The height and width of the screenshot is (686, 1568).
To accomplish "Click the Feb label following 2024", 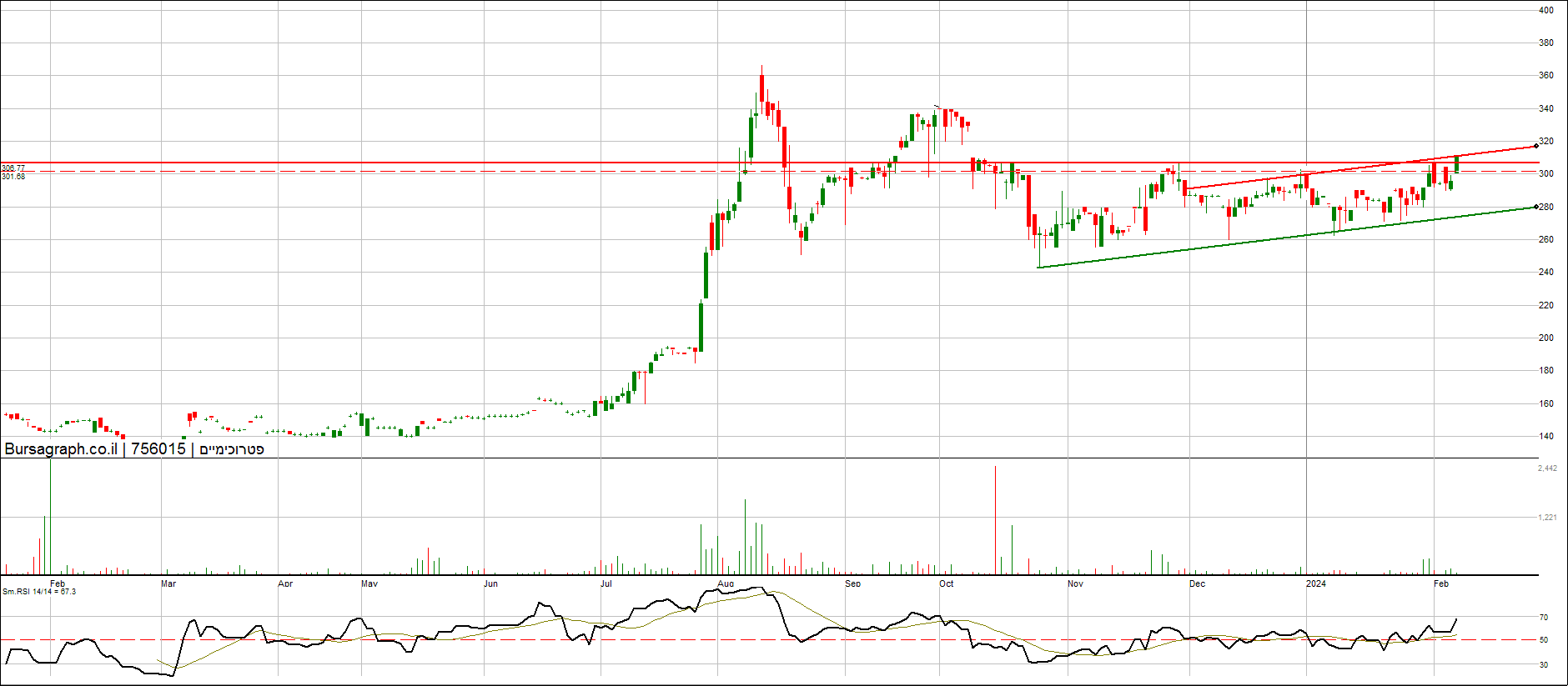I will 1441,583.
